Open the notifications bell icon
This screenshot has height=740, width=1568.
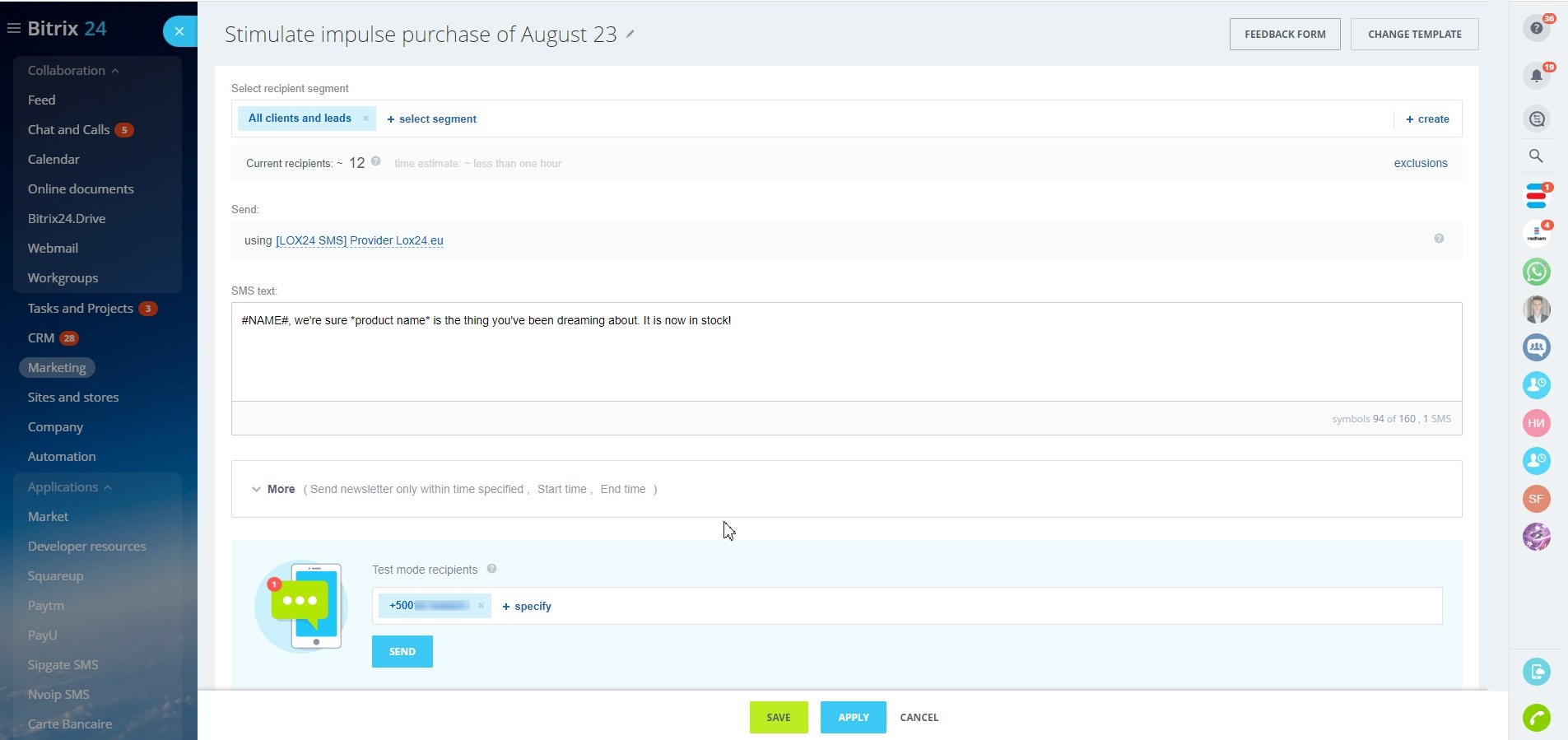pos(1536,77)
